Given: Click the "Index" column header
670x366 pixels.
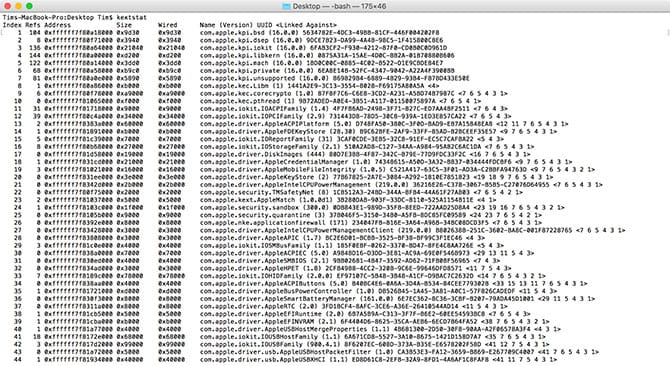Looking at the screenshot, I should (12, 25).
